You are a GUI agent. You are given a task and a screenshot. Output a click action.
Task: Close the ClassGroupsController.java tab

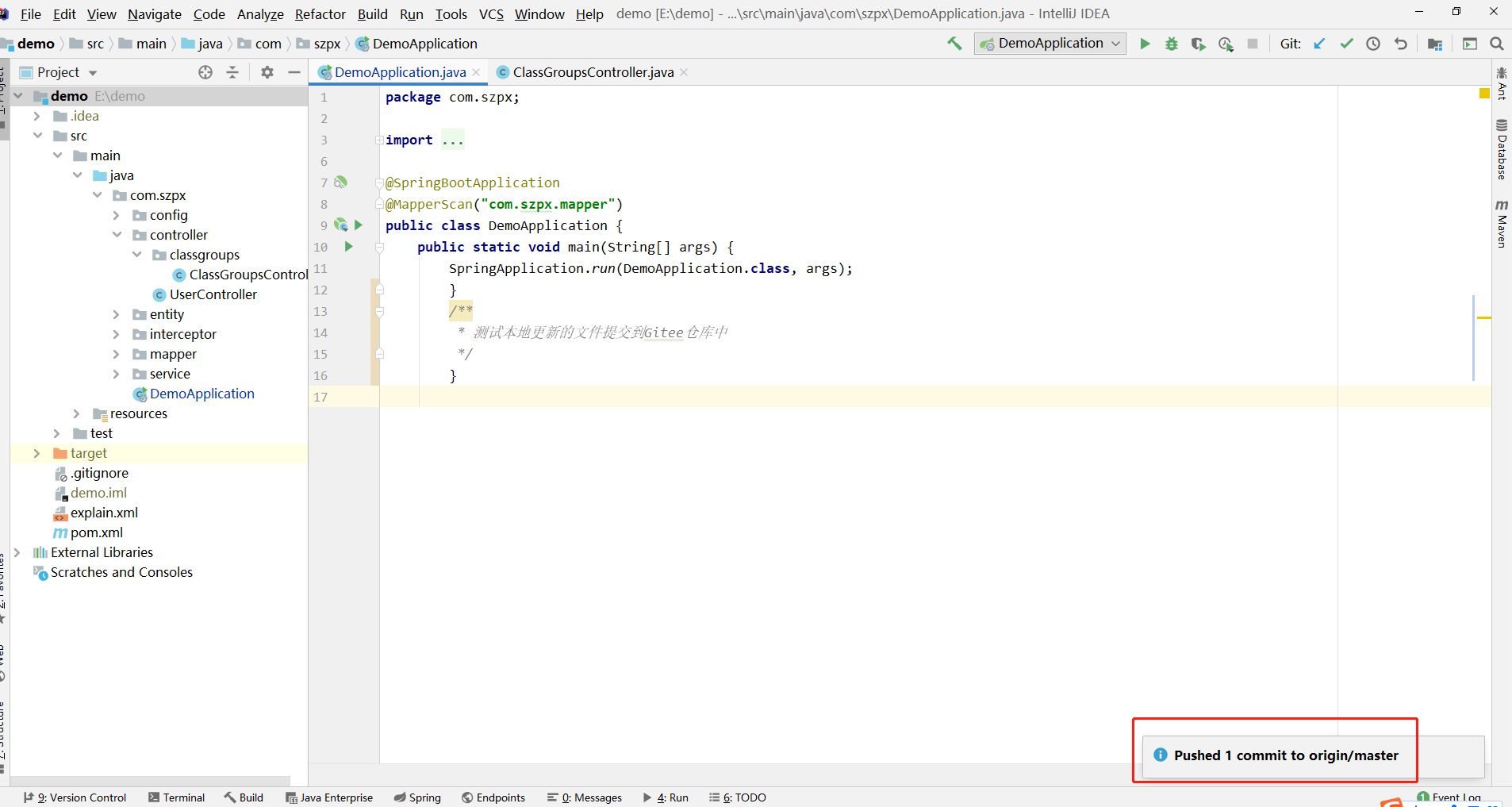click(x=684, y=72)
